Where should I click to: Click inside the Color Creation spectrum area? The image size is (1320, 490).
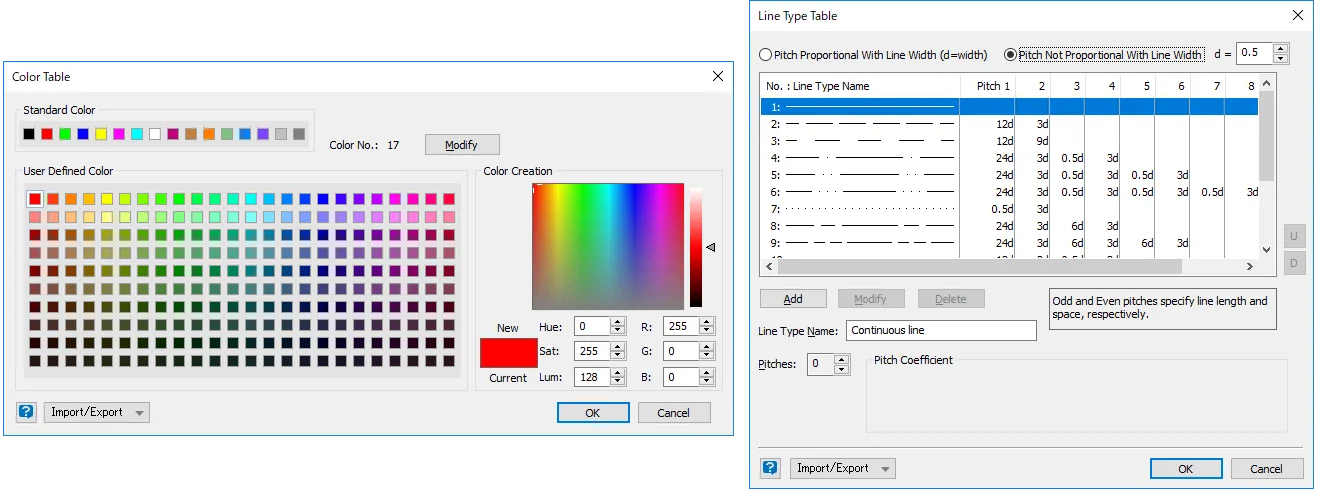tap(608, 246)
